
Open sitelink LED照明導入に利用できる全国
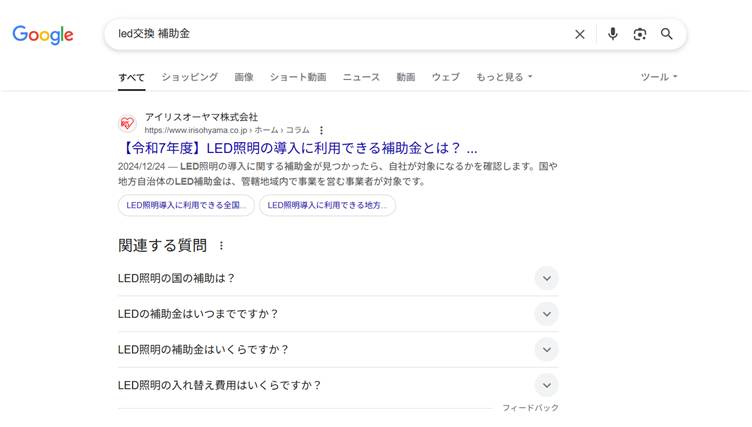(186, 205)
